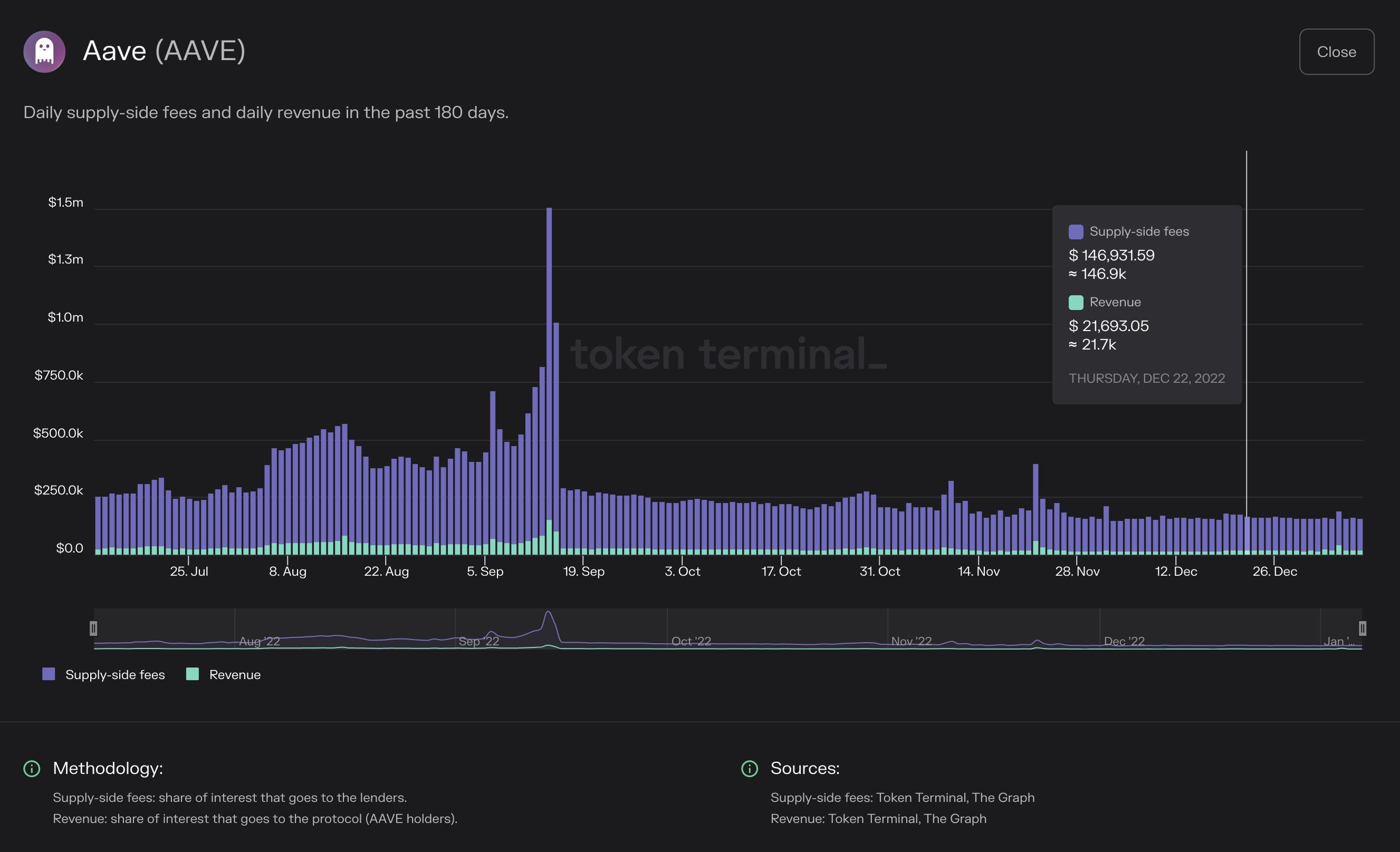Click the Sources info icon

point(750,769)
